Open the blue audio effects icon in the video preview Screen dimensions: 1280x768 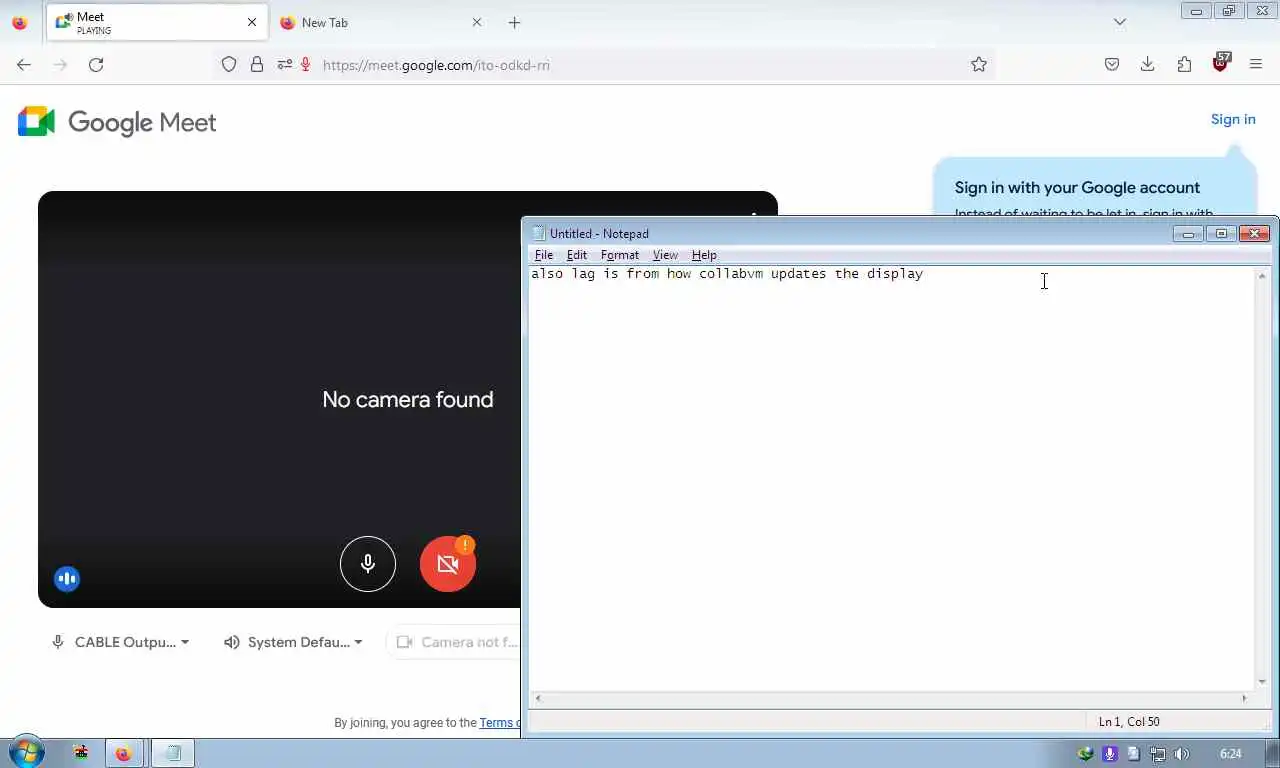[67, 578]
